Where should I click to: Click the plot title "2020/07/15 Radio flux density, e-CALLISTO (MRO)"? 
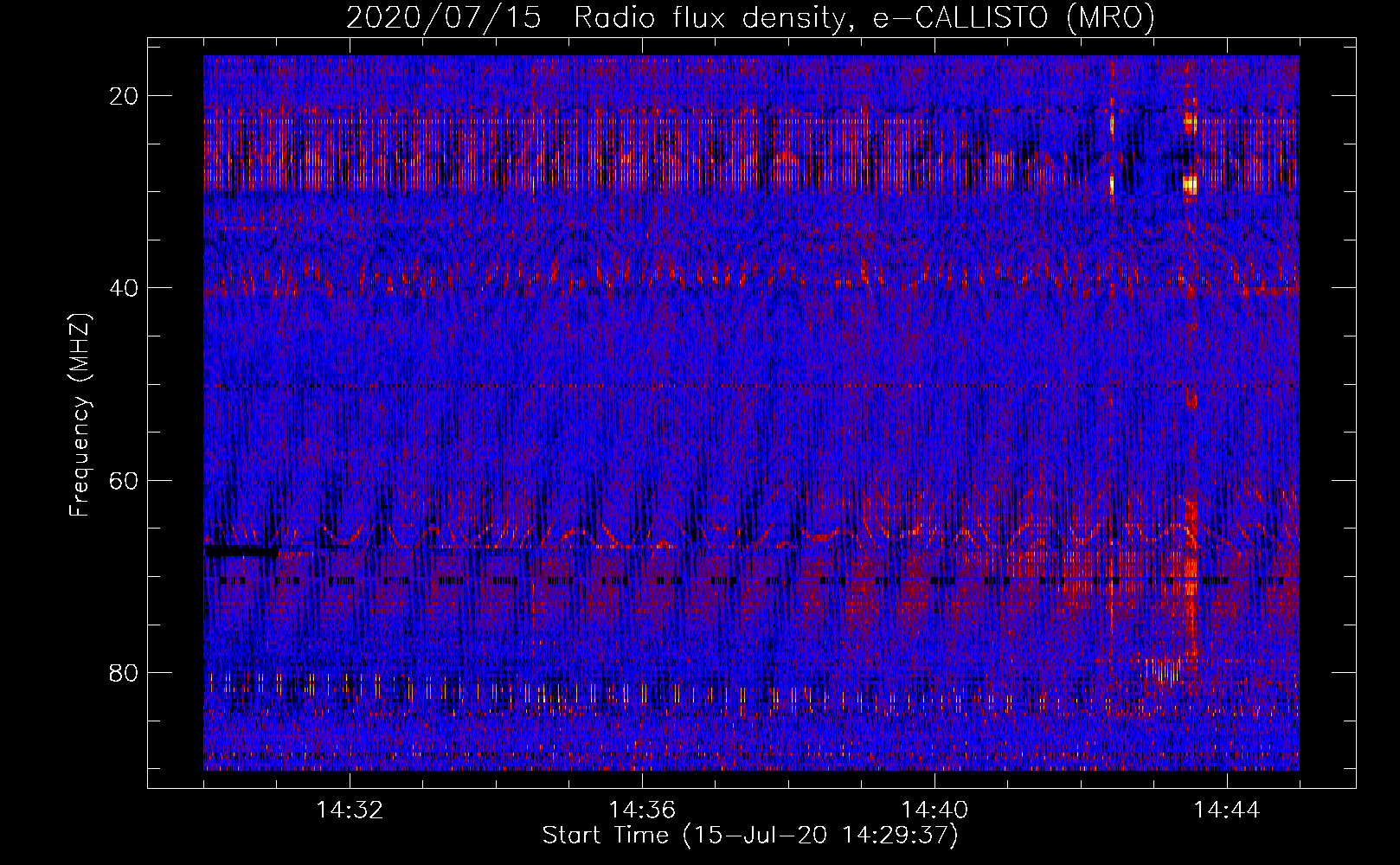[x=750, y=17]
